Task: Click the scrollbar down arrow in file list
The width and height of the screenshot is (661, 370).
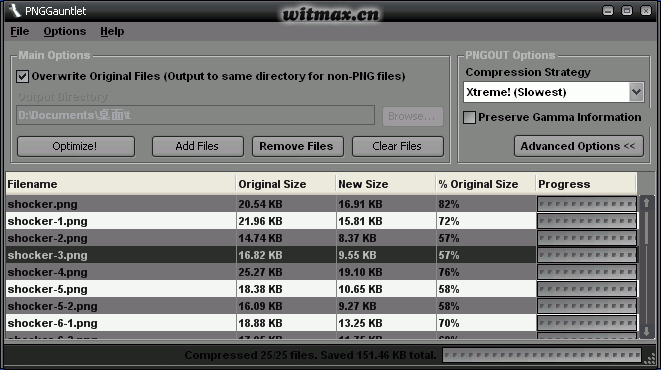Action: pos(646,331)
